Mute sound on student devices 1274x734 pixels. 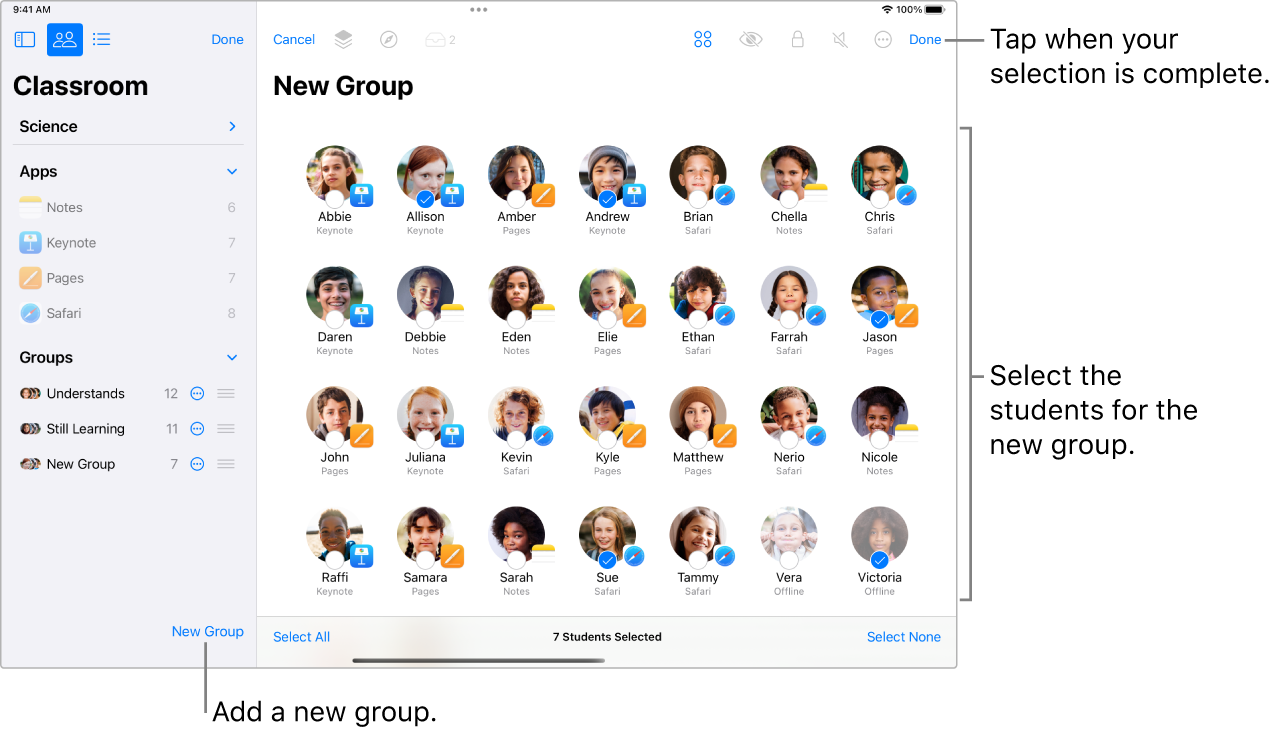(x=840, y=39)
